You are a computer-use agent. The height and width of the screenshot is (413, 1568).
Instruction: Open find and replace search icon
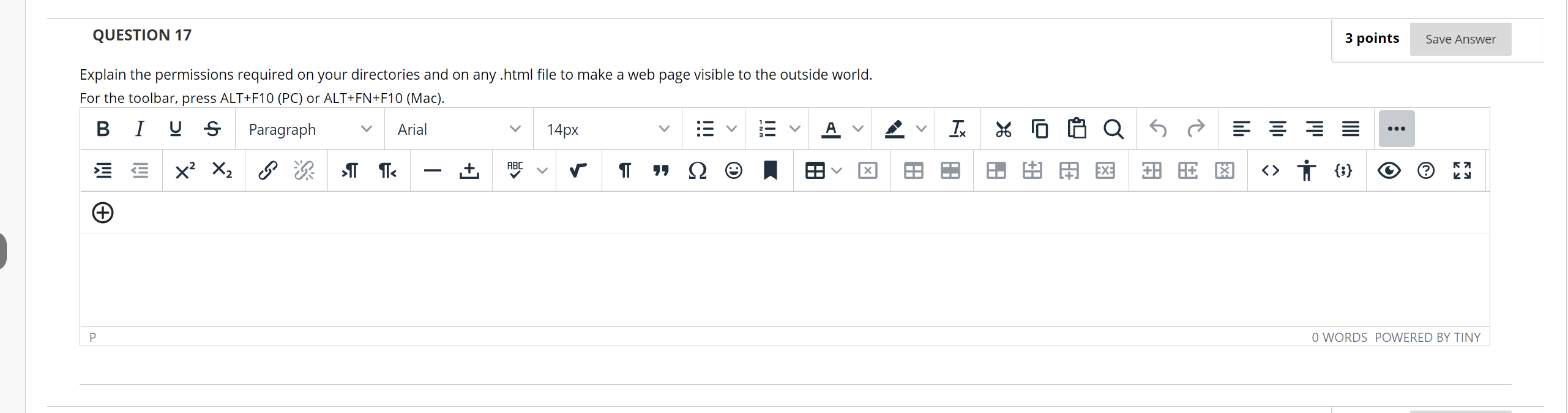tap(1113, 129)
